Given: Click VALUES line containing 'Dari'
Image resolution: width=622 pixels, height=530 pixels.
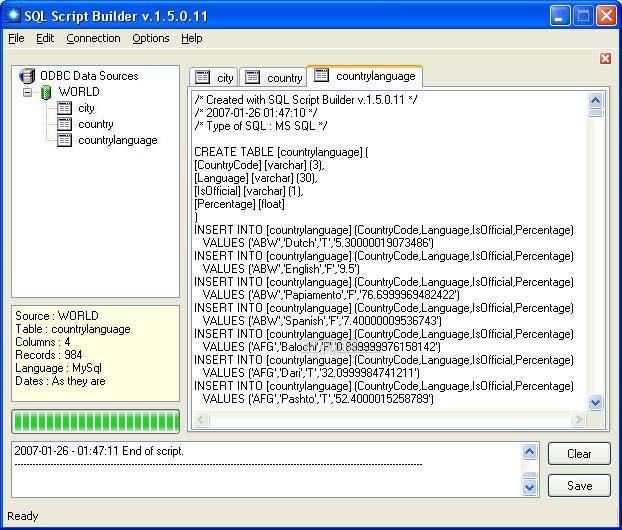Looking at the screenshot, I should coord(311,373).
